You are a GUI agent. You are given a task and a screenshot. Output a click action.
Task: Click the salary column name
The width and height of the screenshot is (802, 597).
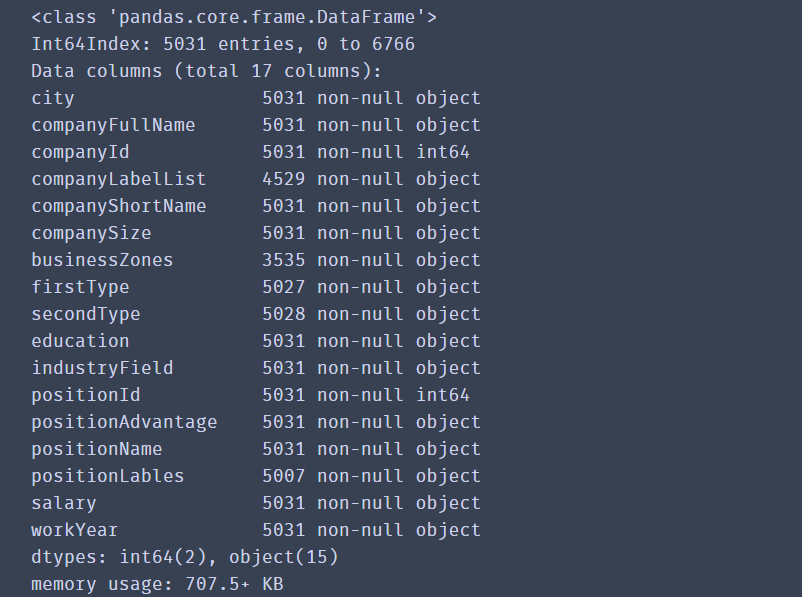pos(63,503)
